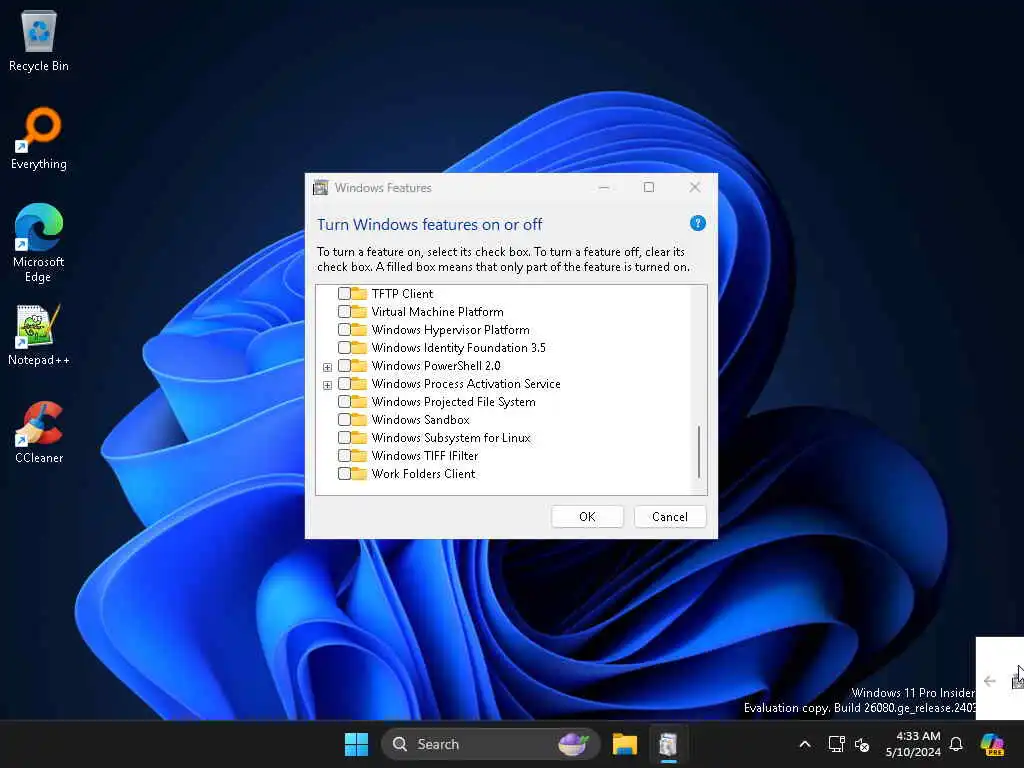Launch the Everything search shortcut

pyautogui.click(x=39, y=138)
